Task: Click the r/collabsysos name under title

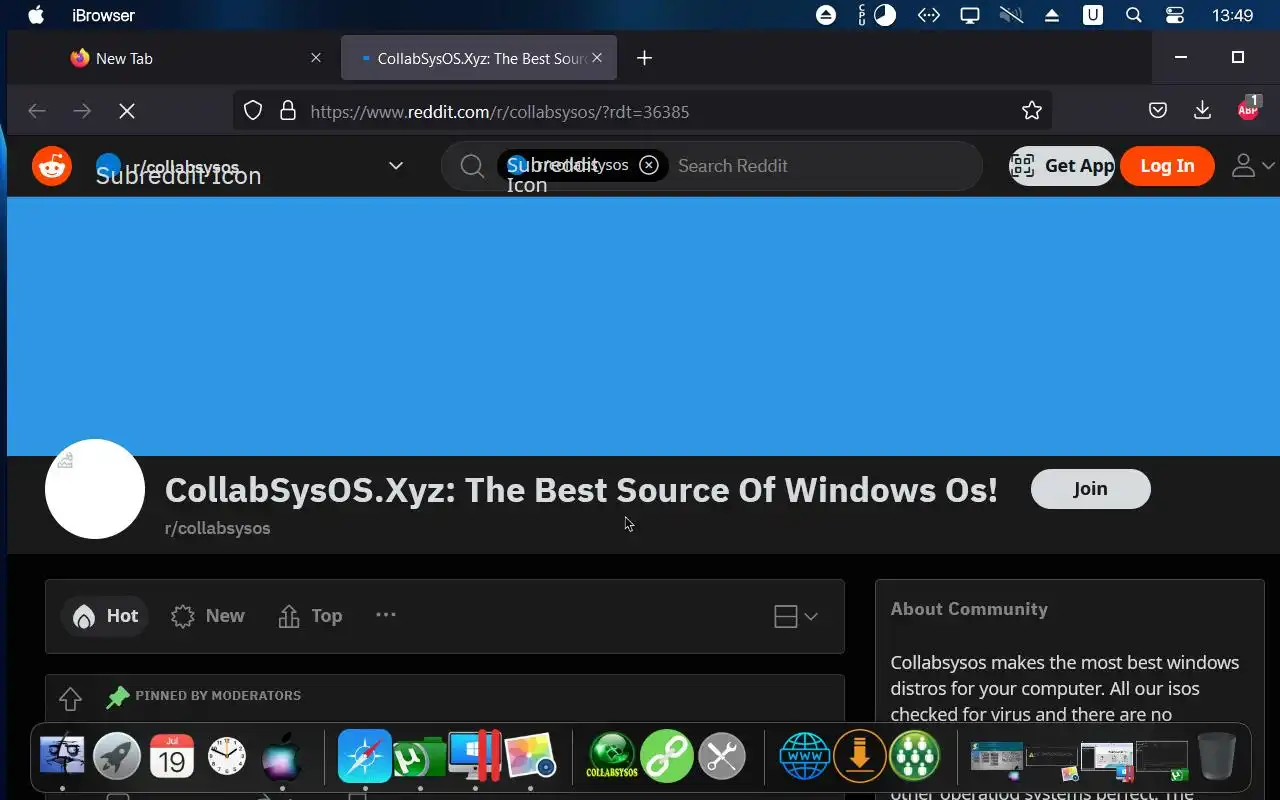Action: pyautogui.click(x=217, y=528)
